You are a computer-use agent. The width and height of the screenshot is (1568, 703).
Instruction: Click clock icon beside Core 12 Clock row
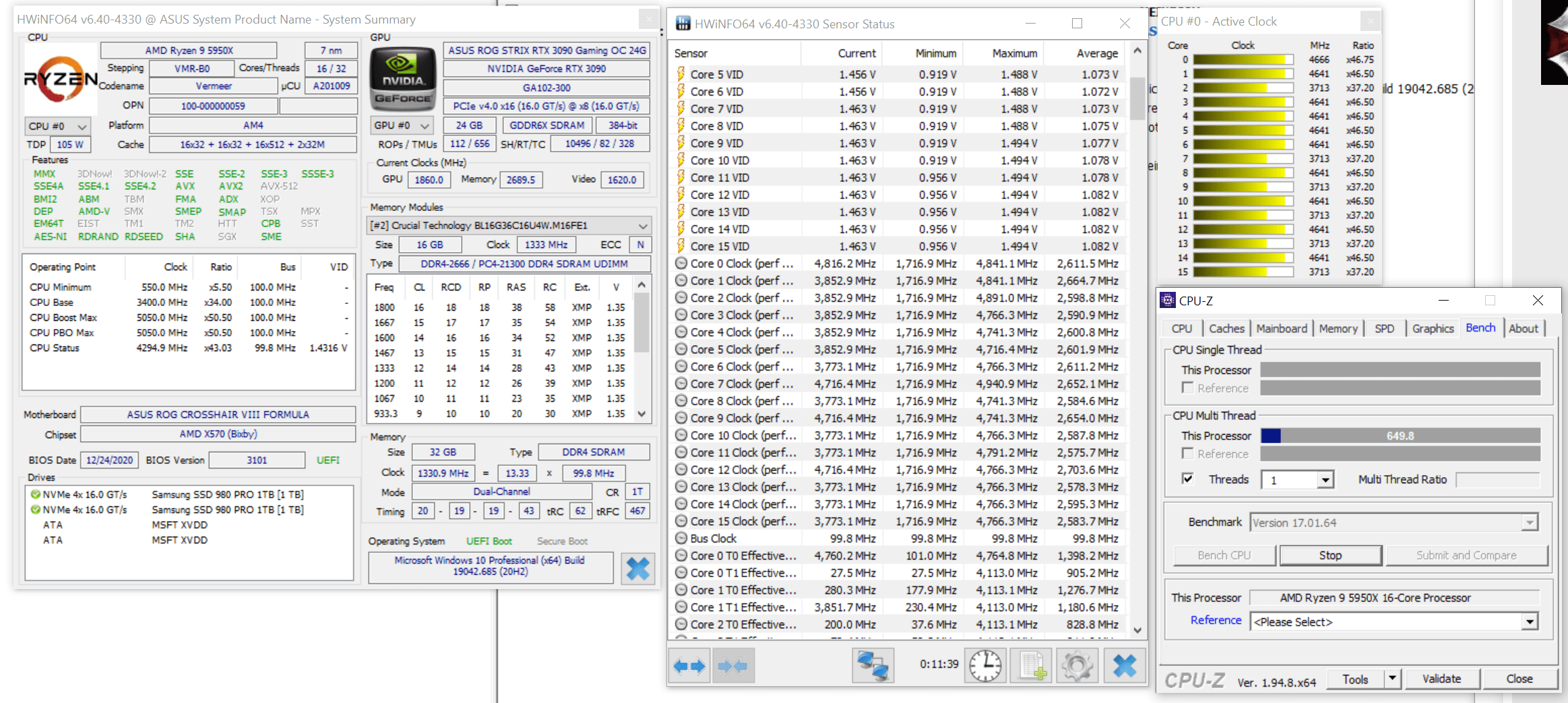coord(681,470)
